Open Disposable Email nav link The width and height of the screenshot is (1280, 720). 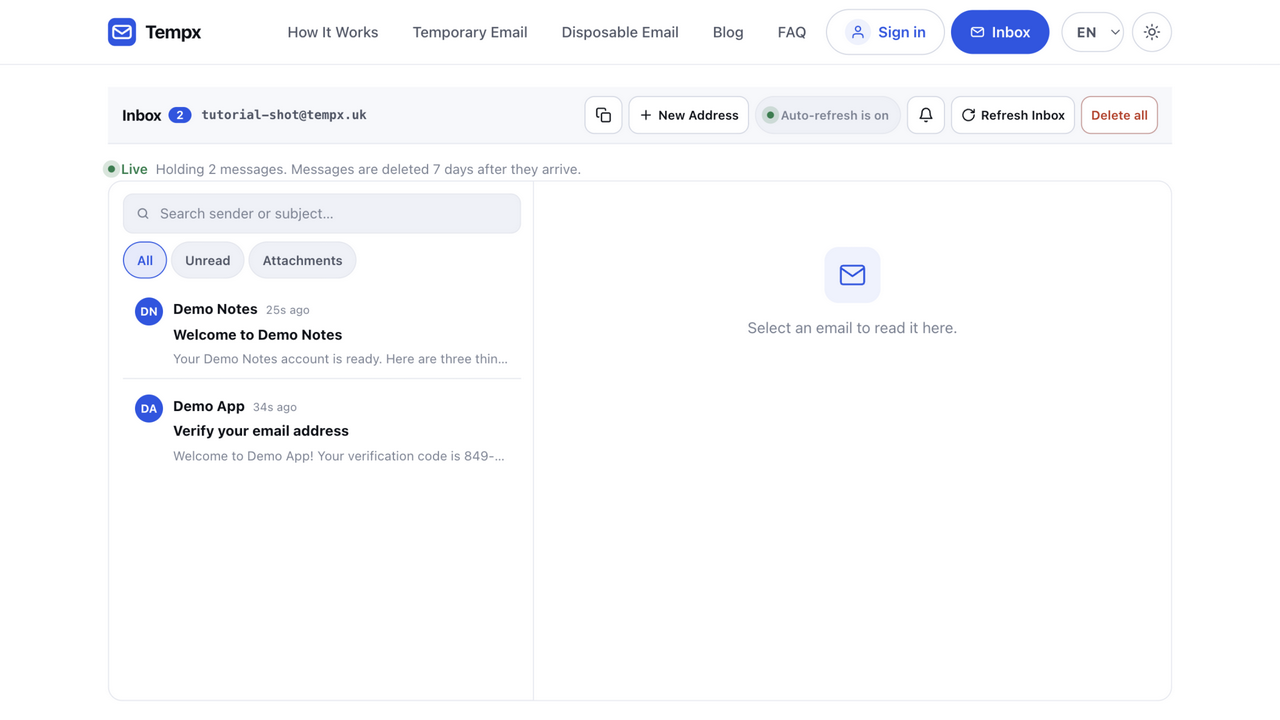[620, 32]
